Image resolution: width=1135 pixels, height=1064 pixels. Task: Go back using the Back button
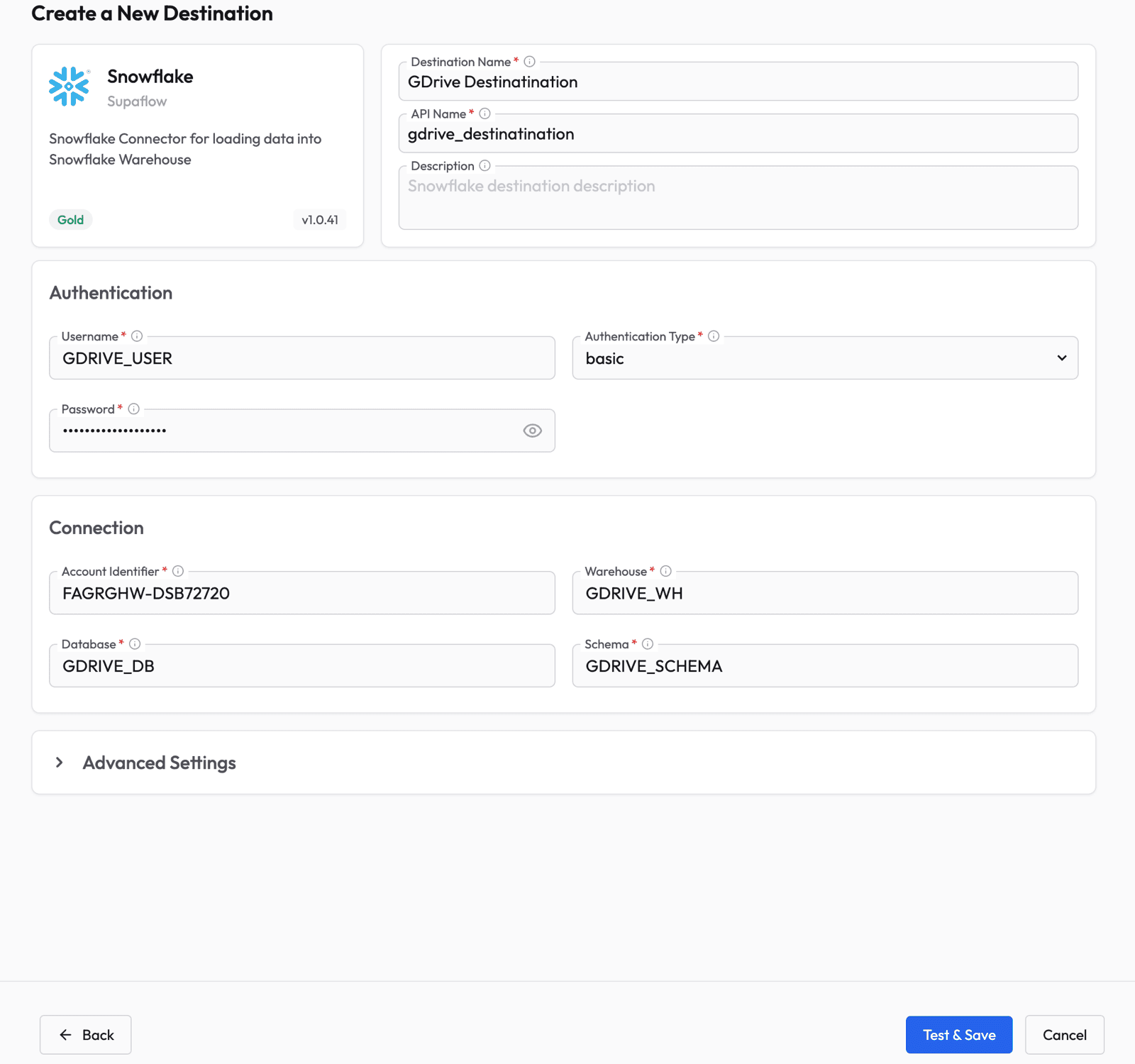[x=85, y=1035]
